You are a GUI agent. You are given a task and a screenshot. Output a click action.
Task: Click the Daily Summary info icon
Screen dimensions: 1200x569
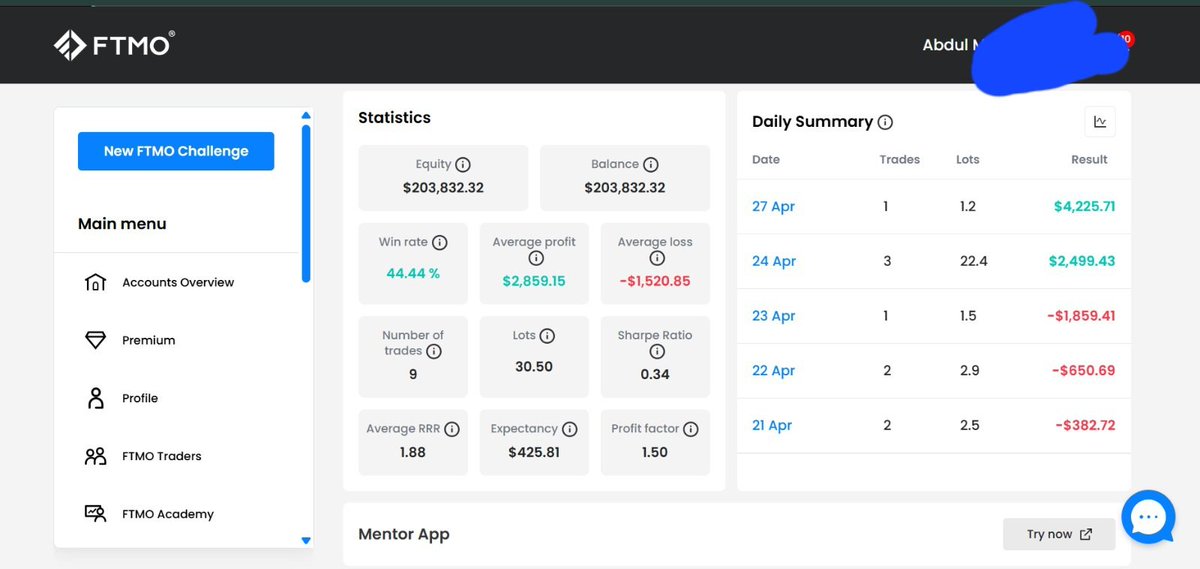pos(885,122)
